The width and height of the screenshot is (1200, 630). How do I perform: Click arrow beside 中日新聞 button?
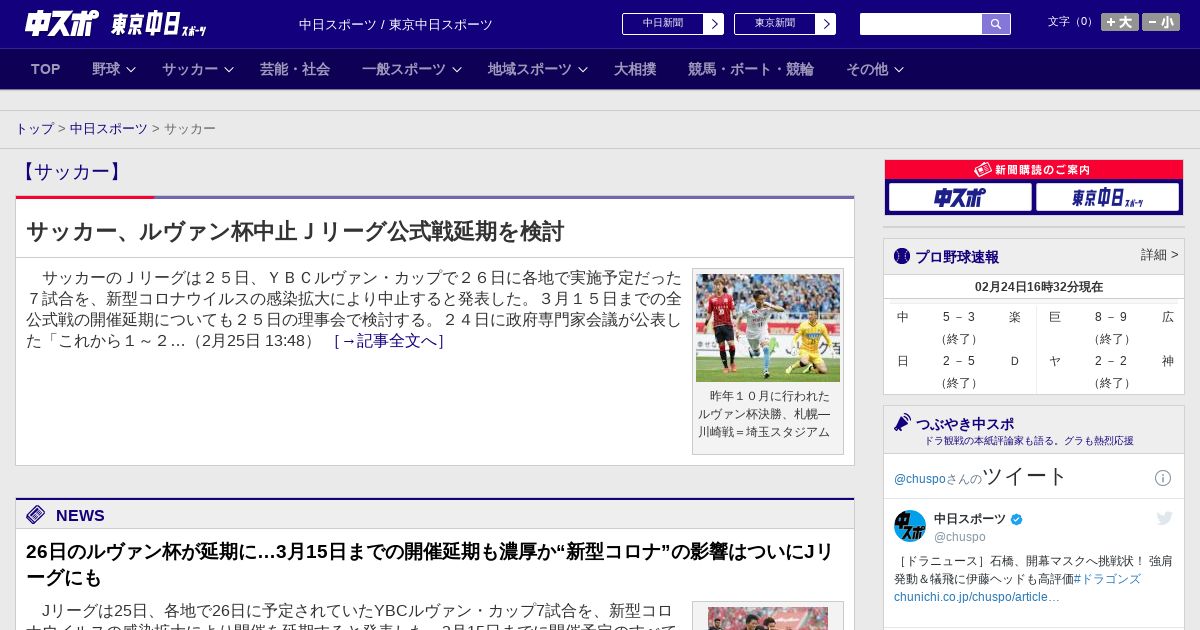(x=714, y=24)
